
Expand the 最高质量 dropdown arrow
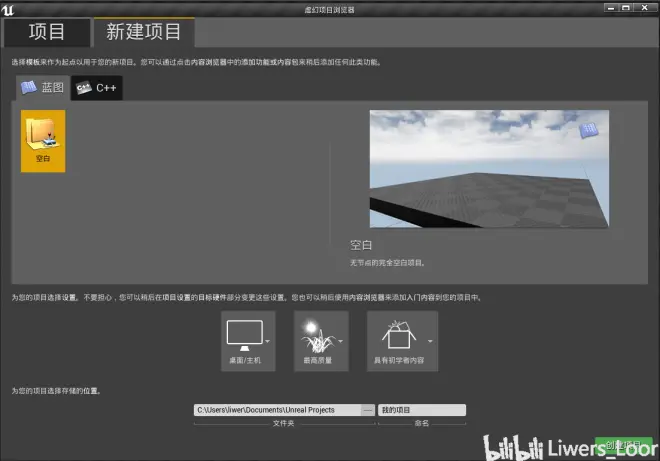pyautogui.click(x=341, y=341)
